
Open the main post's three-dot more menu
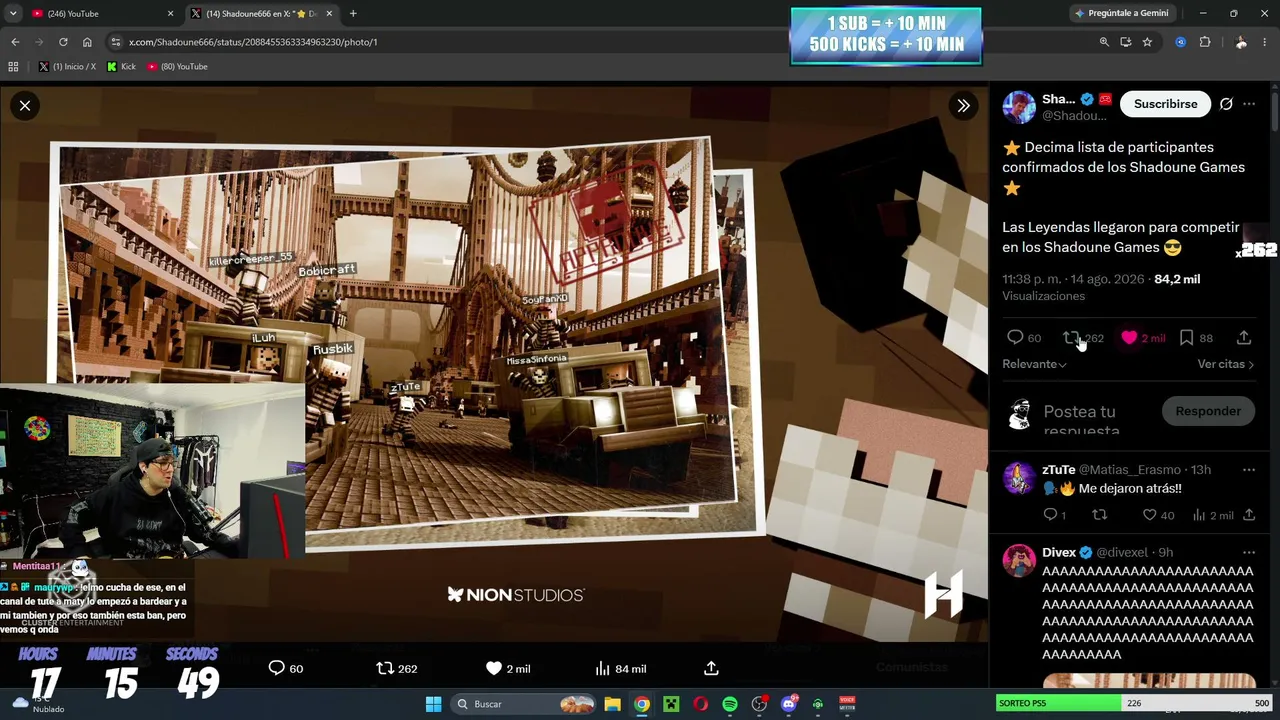click(x=1249, y=104)
